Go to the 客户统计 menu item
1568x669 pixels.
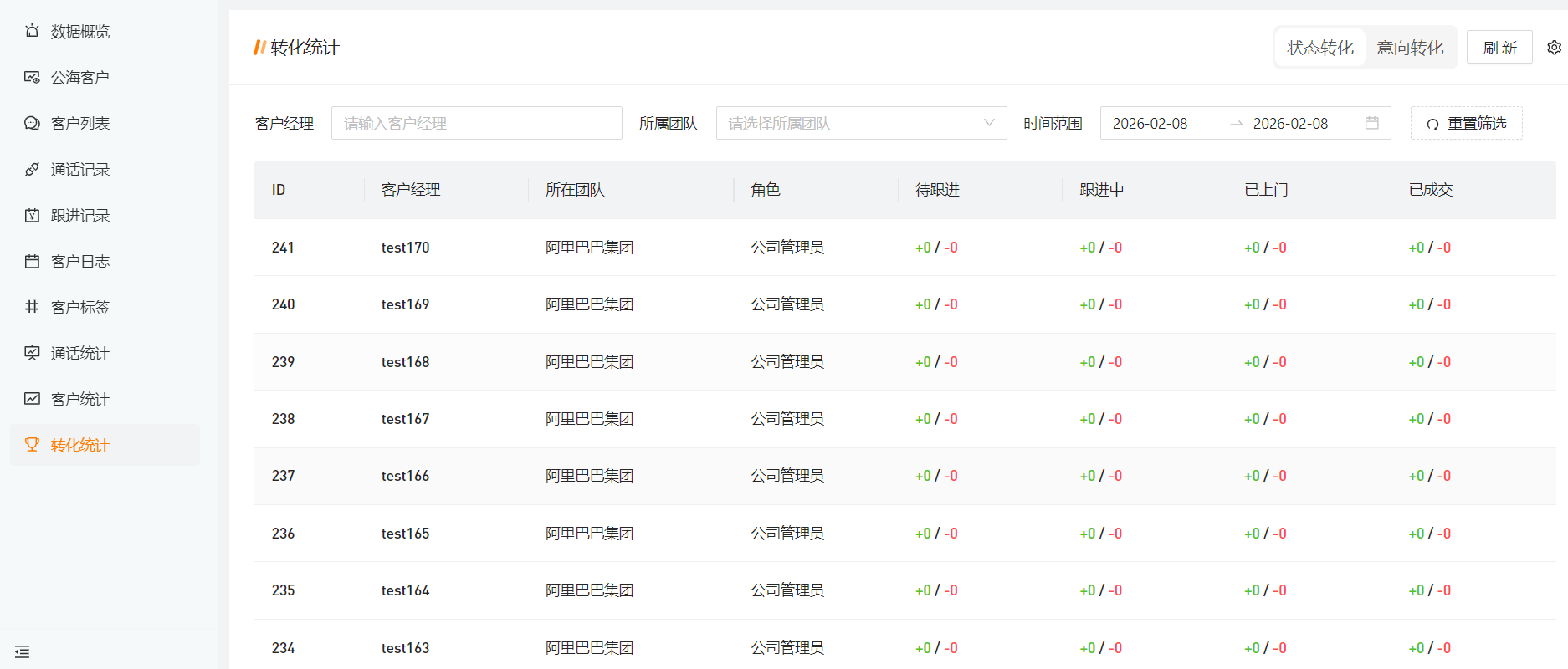pos(79,400)
